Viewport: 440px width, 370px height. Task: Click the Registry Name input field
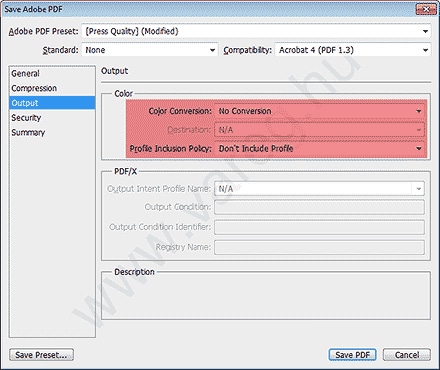coord(320,247)
